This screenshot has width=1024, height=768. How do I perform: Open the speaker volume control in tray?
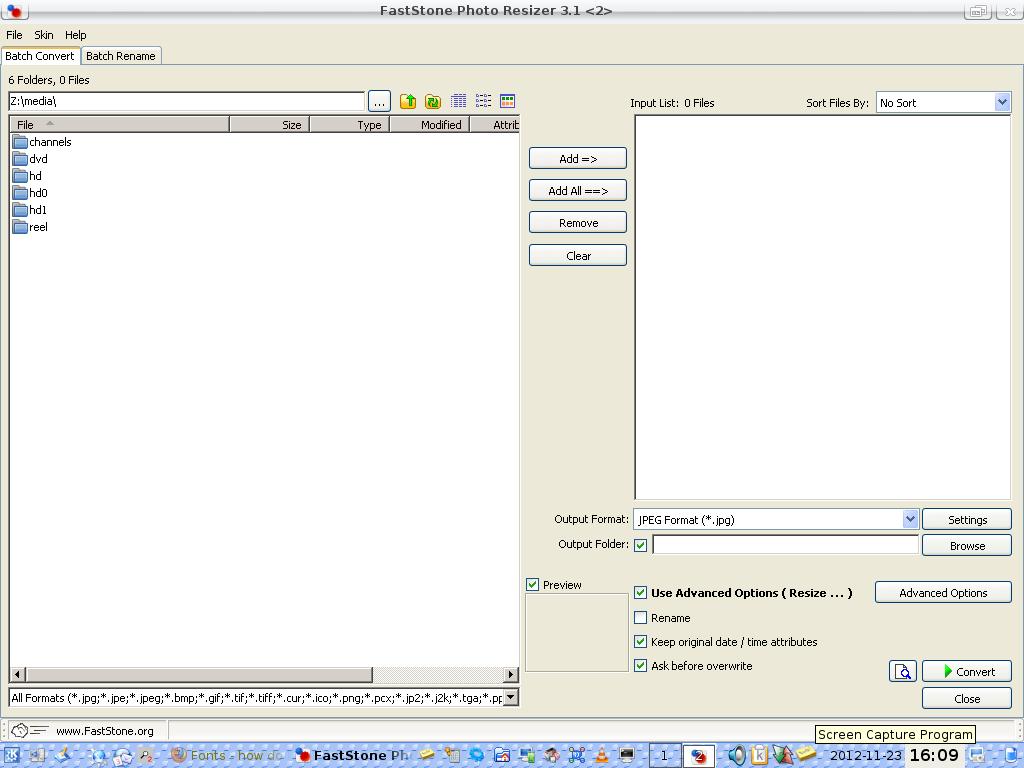pyautogui.click(x=737, y=756)
